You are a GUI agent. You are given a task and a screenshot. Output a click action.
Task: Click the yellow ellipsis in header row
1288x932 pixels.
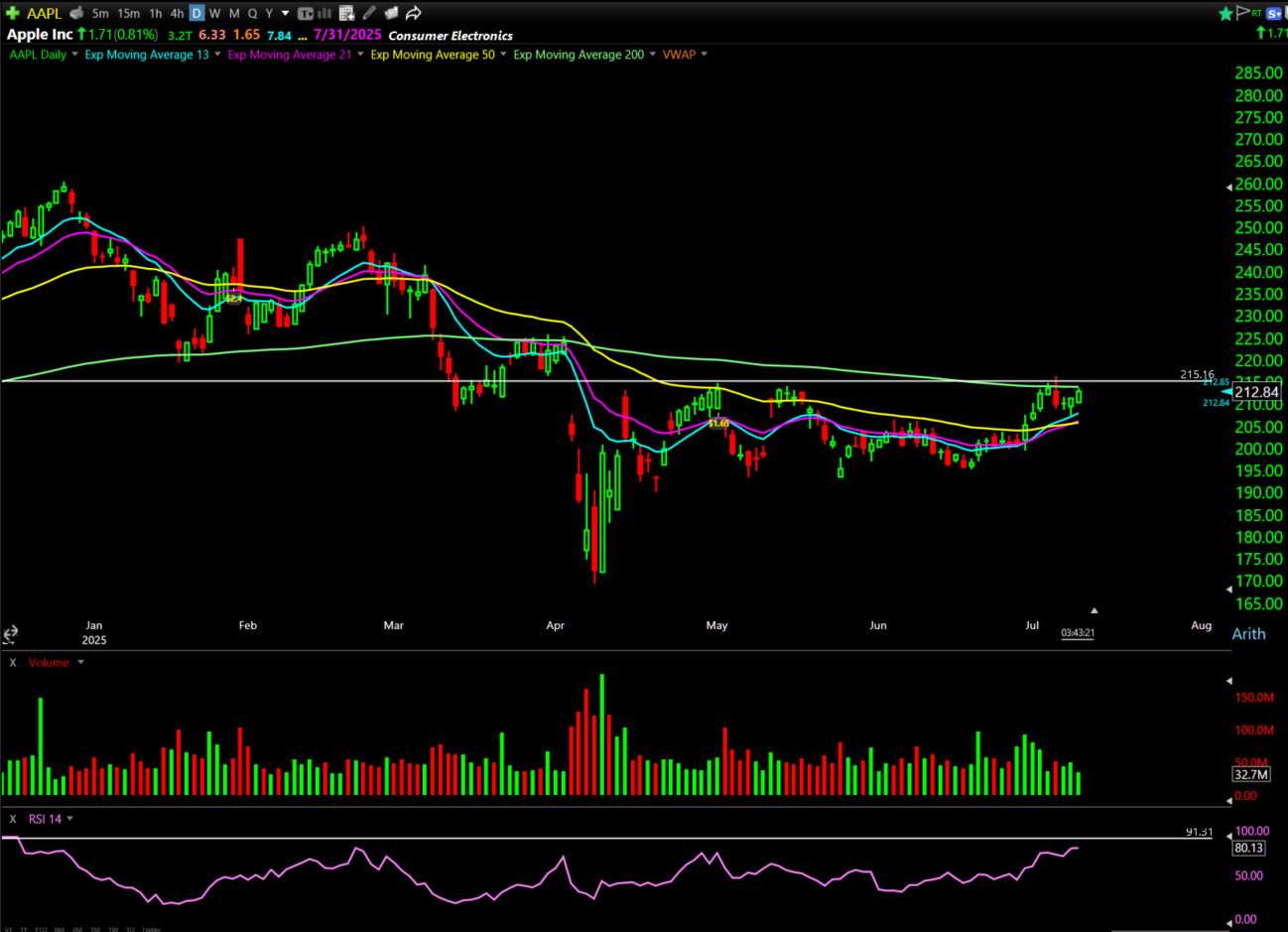(x=303, y=36)
